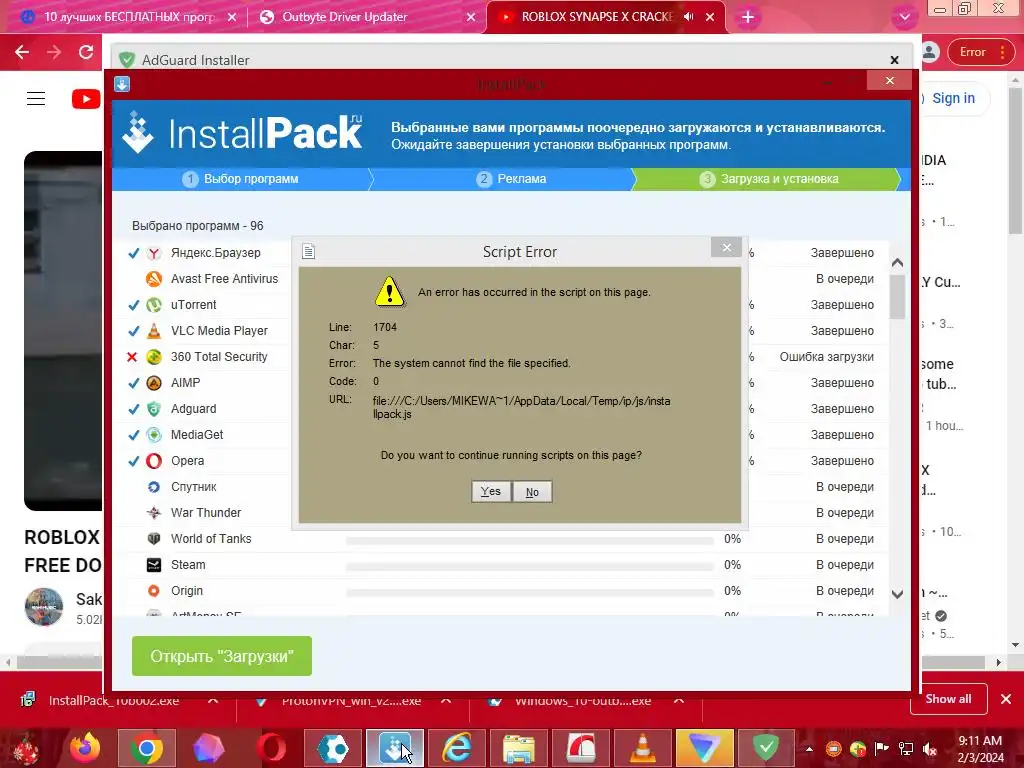Click the checkmark next to AIMP
Viewport: 1024px width, 768px height.
[133, 383]
